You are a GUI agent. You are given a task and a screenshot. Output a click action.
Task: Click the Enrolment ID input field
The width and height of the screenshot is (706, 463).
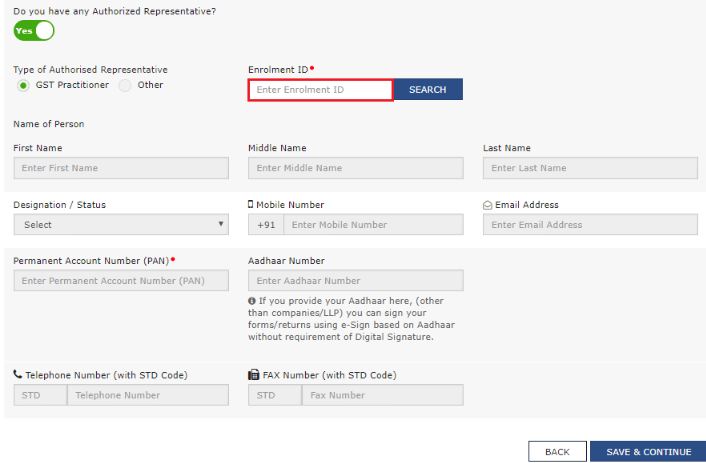(320, 90)
